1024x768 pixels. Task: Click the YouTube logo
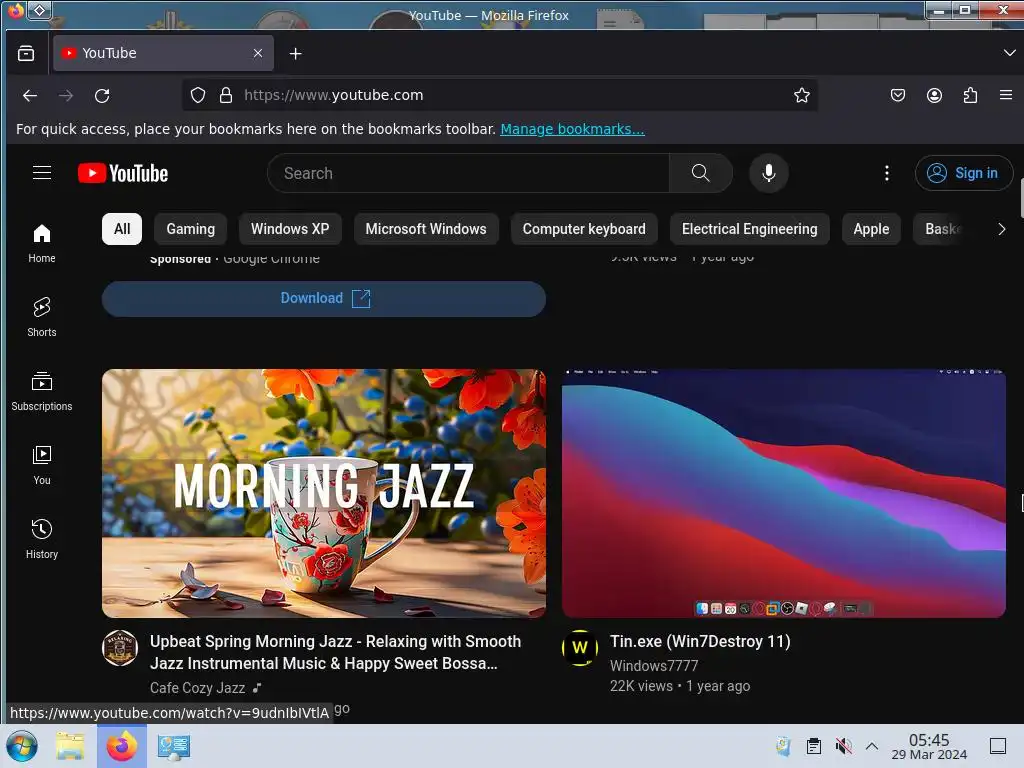123,173
